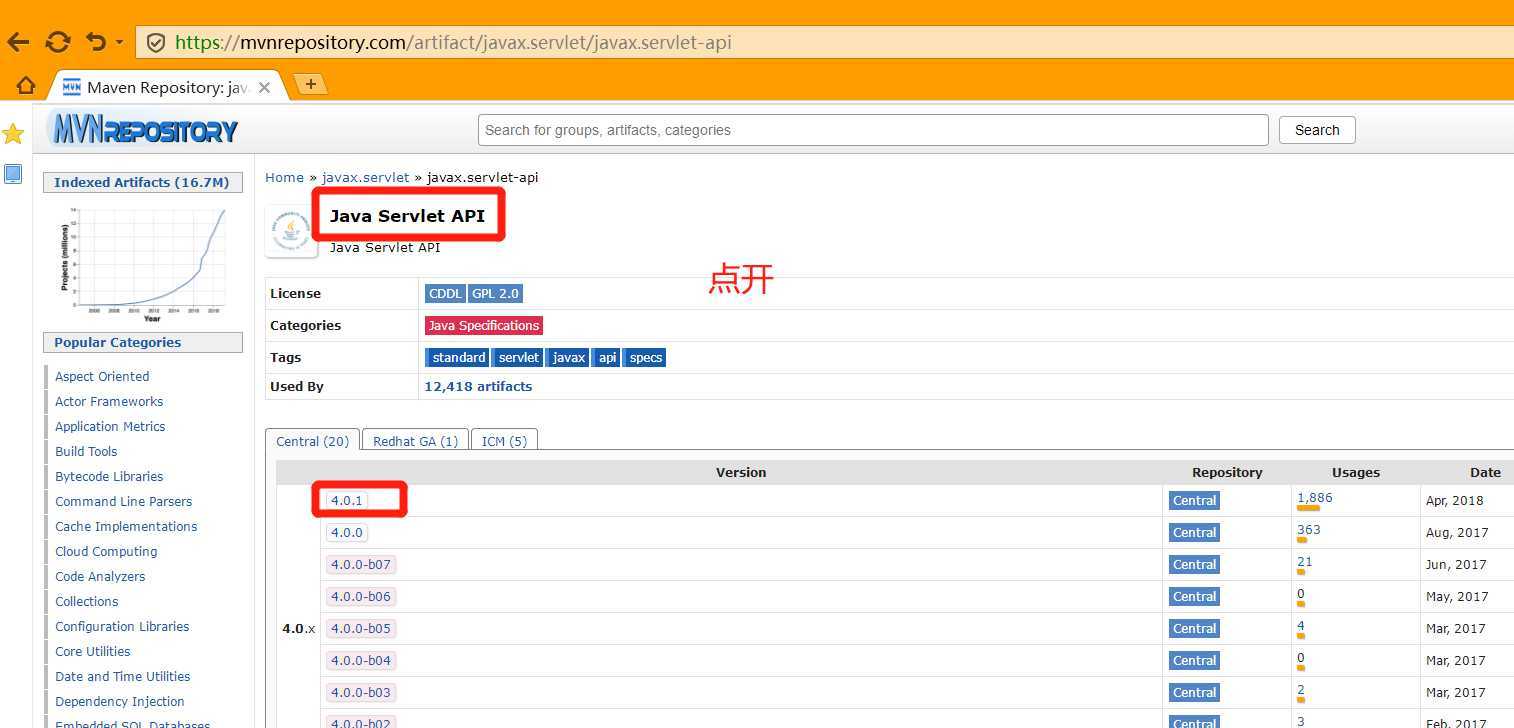The image size is (1514, 728).
Task: Open the Java Specifications category
Action: 484,326
